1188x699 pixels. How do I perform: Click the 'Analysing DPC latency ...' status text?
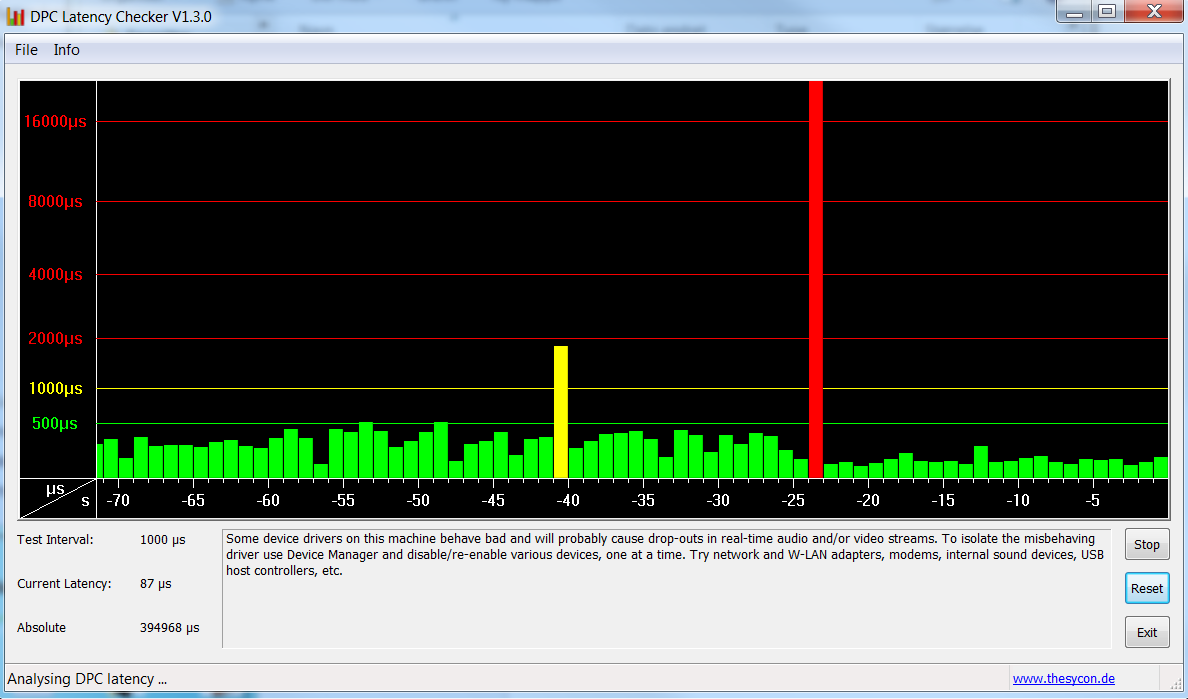(x=87, y=679)
